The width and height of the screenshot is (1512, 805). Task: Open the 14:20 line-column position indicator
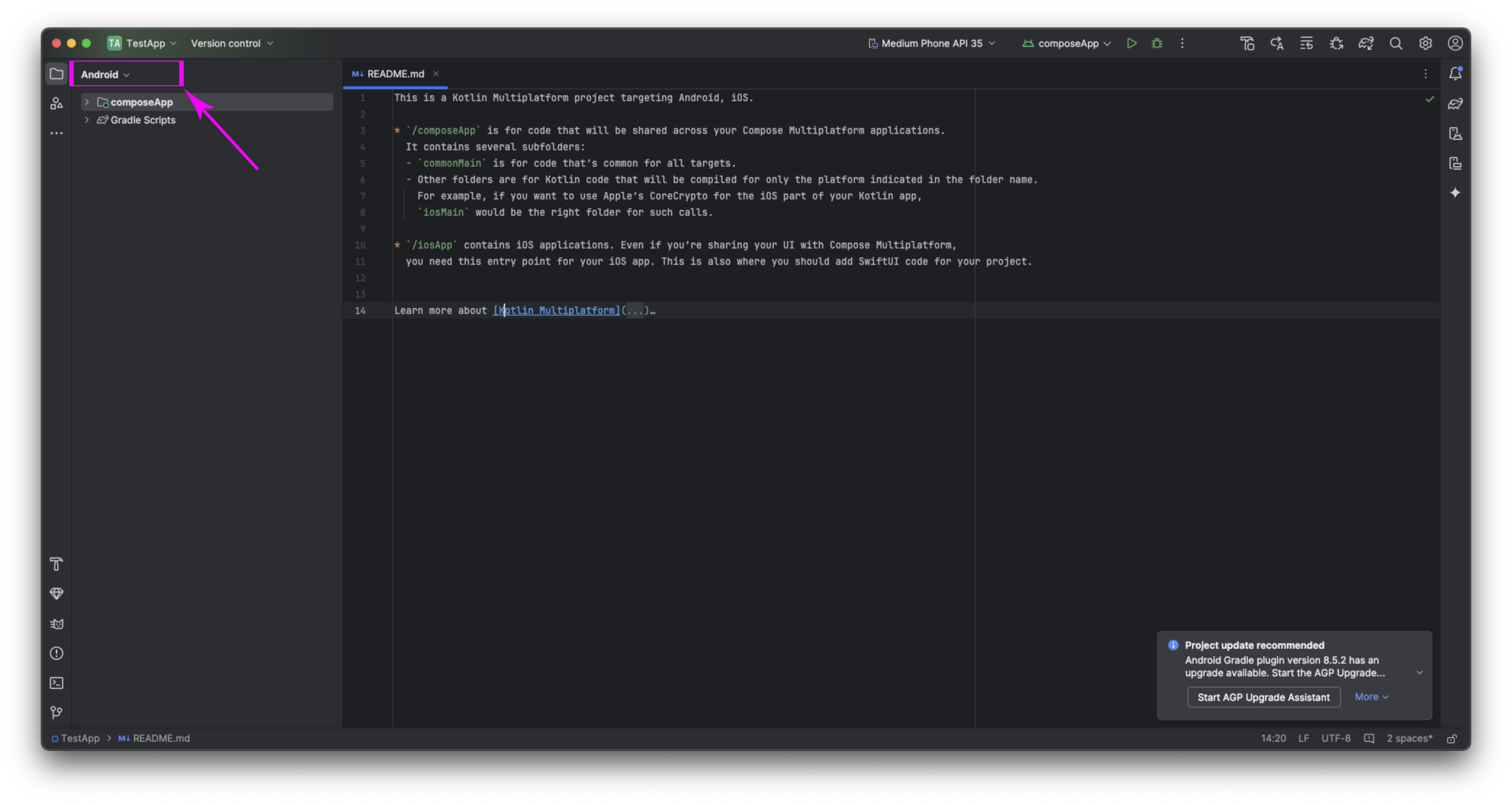pyautogui.click(x=1273, y=738)
